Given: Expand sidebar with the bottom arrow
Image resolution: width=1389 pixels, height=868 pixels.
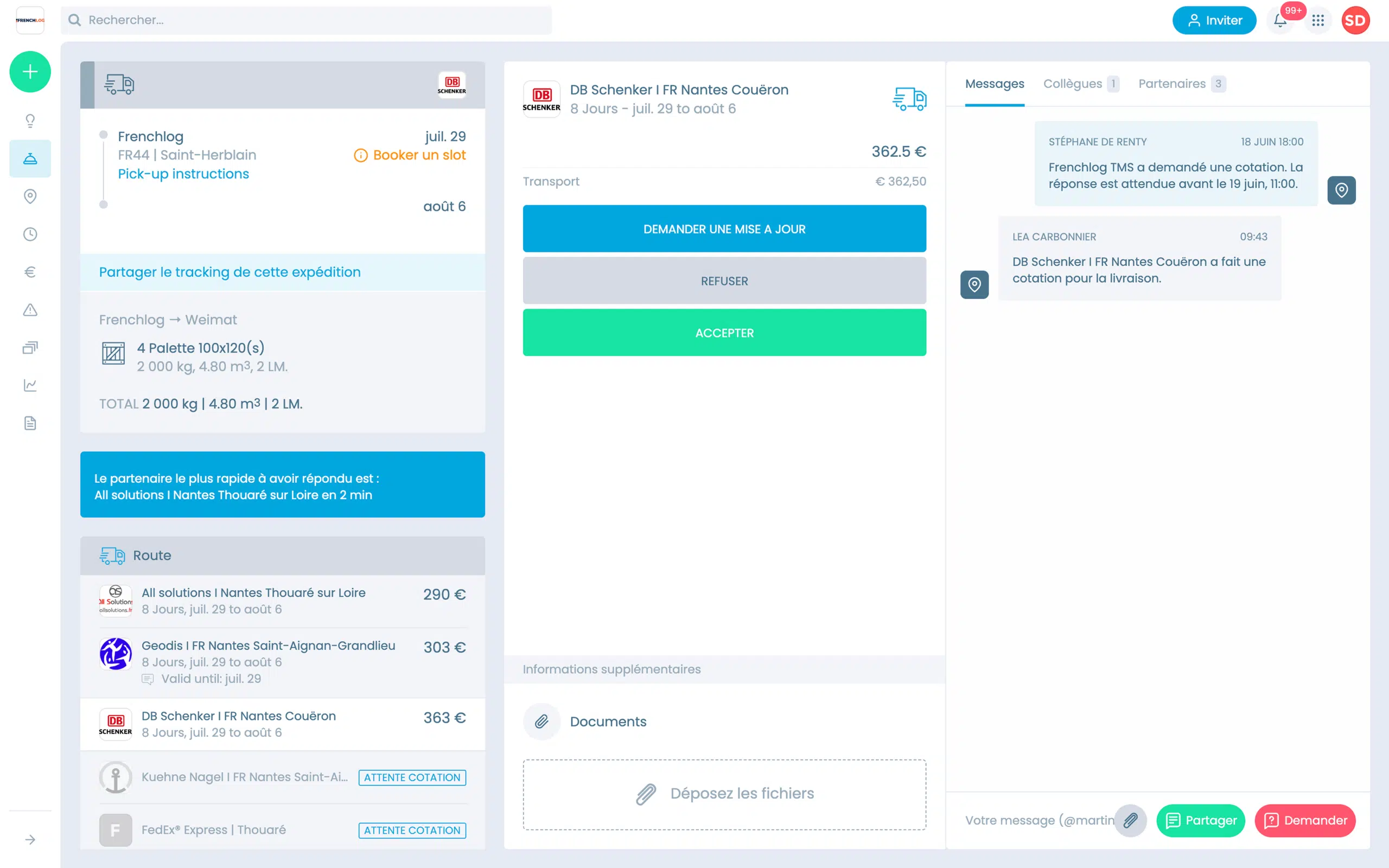Looking at the screenshot, I should click(30, 840).
